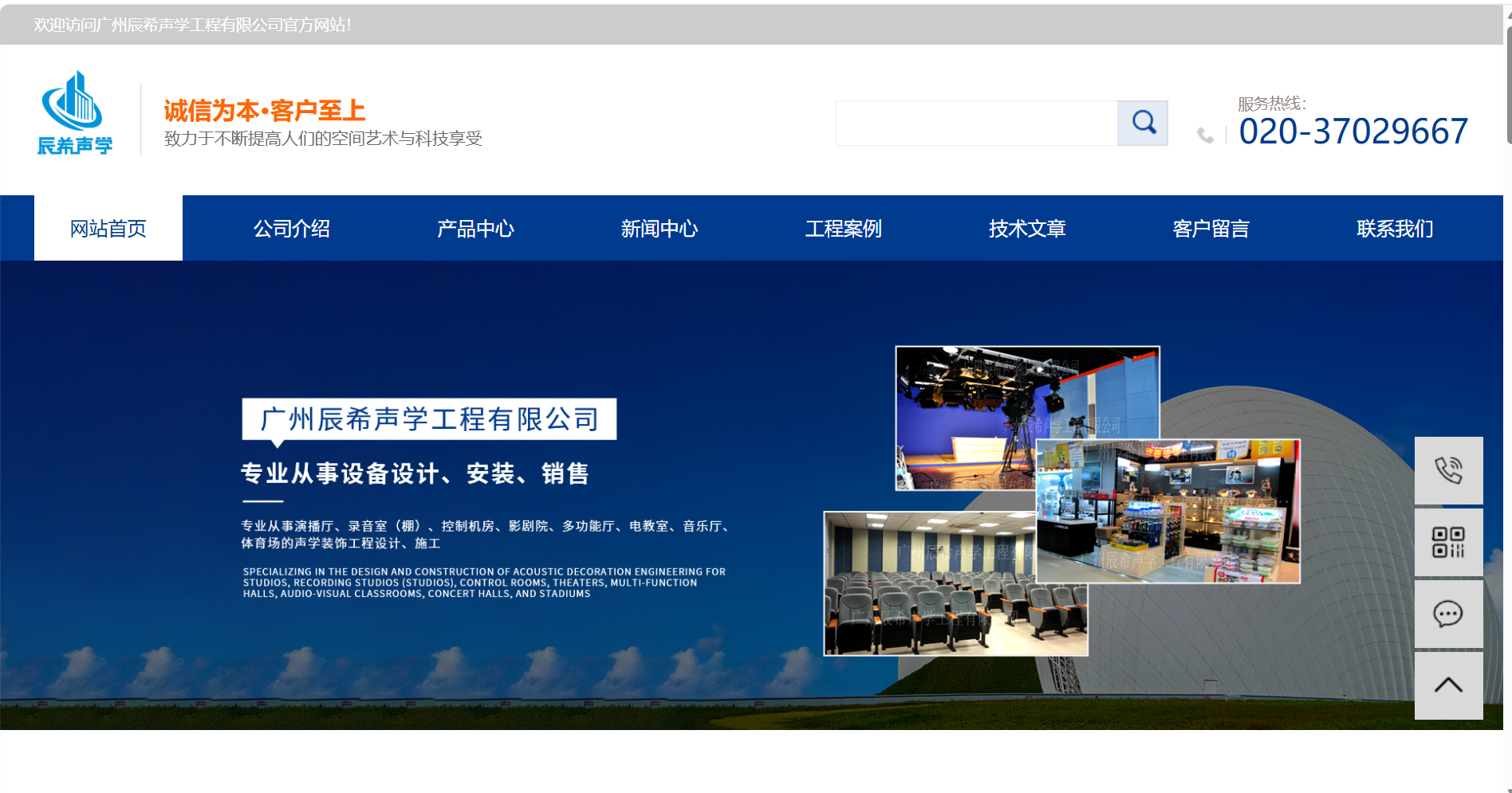1512x793 pixels.
Task: Click the 辰希声学 company logo
Action: coord(75,112)
